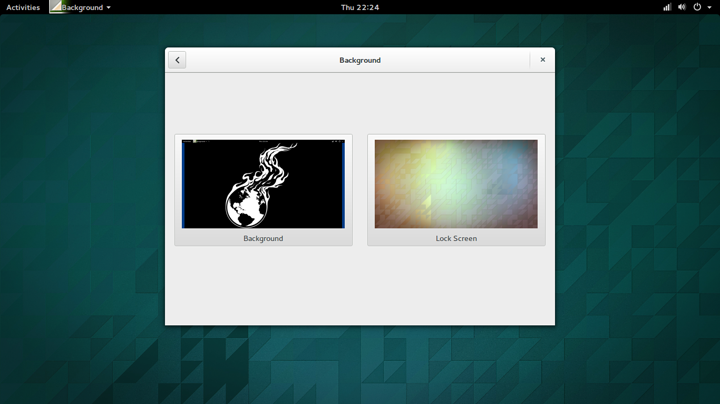Open the Activities overview

(x=23, y=7)
